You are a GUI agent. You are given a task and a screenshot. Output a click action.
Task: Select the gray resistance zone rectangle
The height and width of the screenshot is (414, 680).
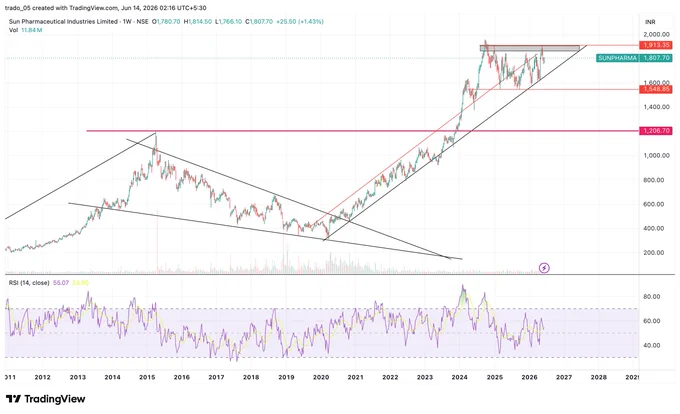point(530,48)
